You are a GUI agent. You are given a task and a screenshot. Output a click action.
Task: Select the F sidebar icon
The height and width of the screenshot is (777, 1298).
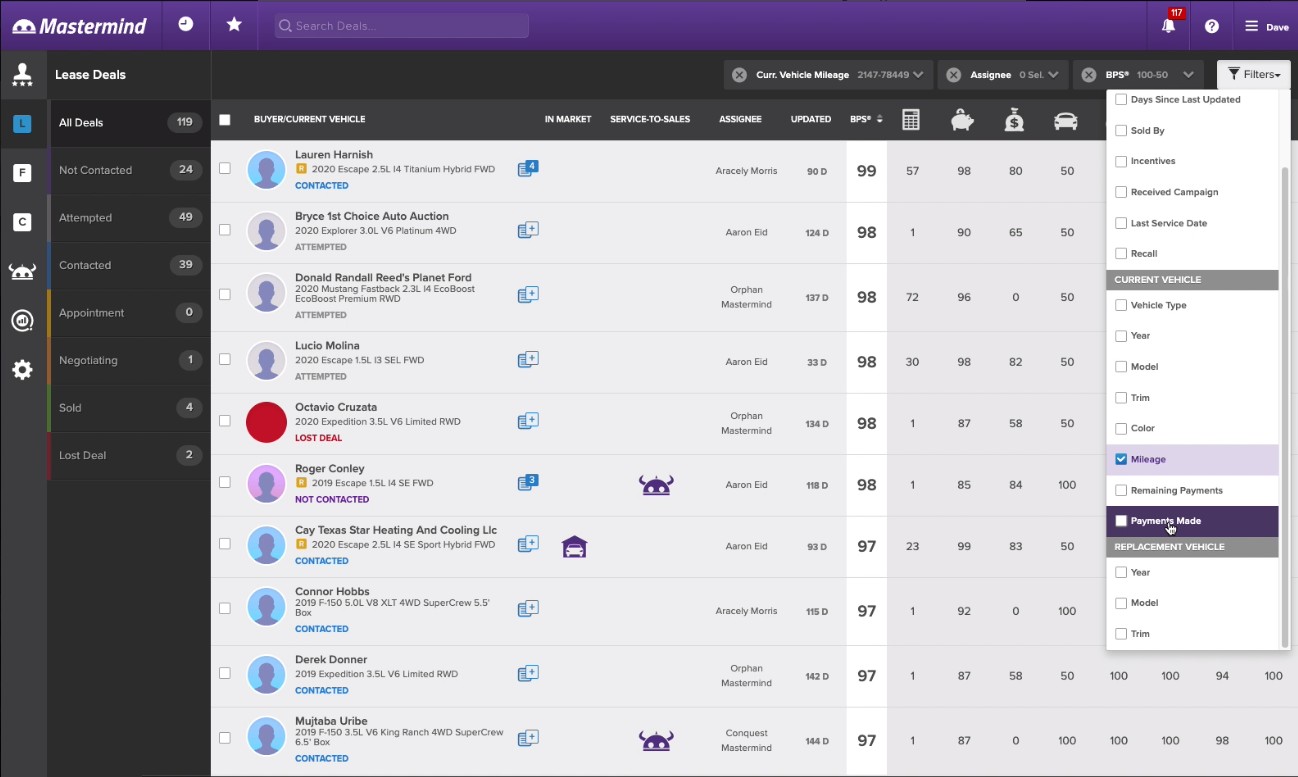(22, 173)
